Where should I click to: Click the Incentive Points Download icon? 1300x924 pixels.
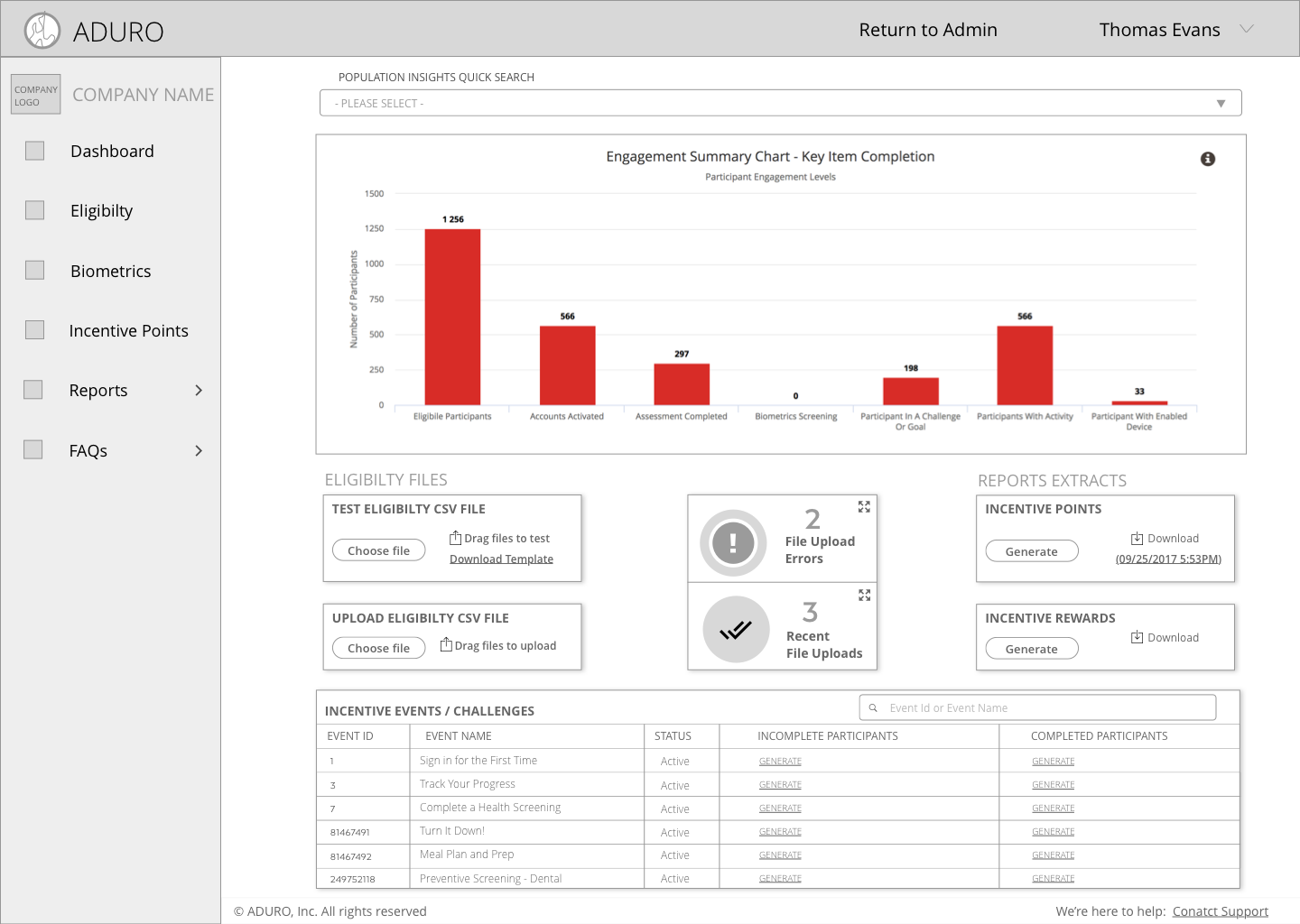[x=1137, y=539]
